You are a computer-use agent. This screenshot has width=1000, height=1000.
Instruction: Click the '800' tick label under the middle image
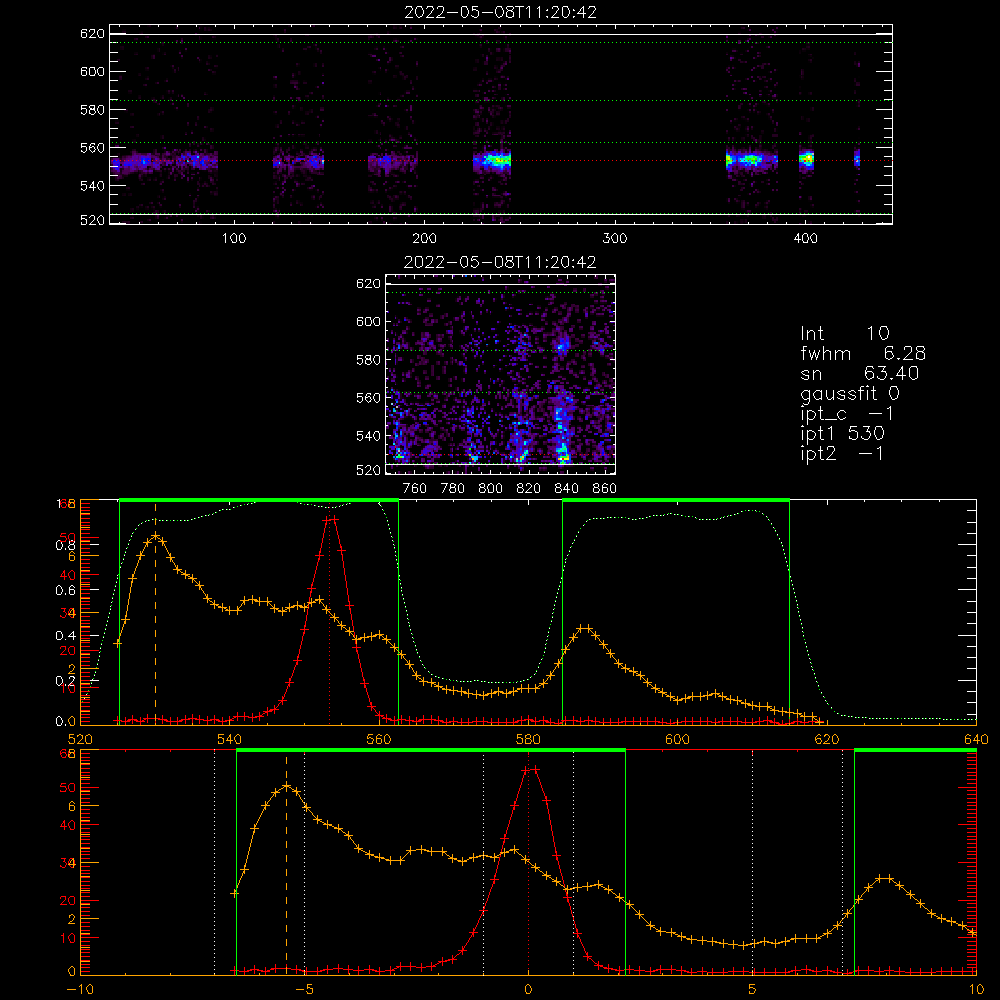(490, 489)
